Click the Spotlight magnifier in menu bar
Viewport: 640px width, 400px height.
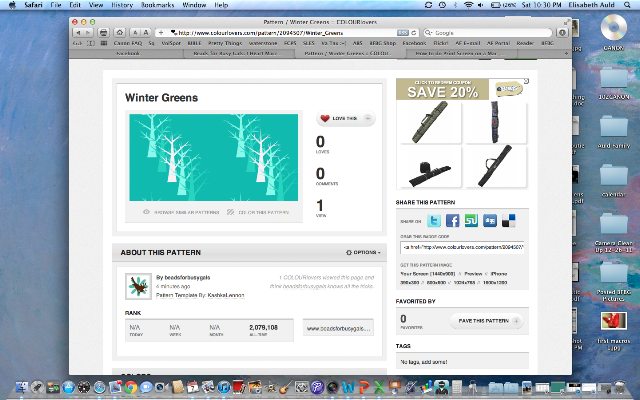click(x=627, y=5)
